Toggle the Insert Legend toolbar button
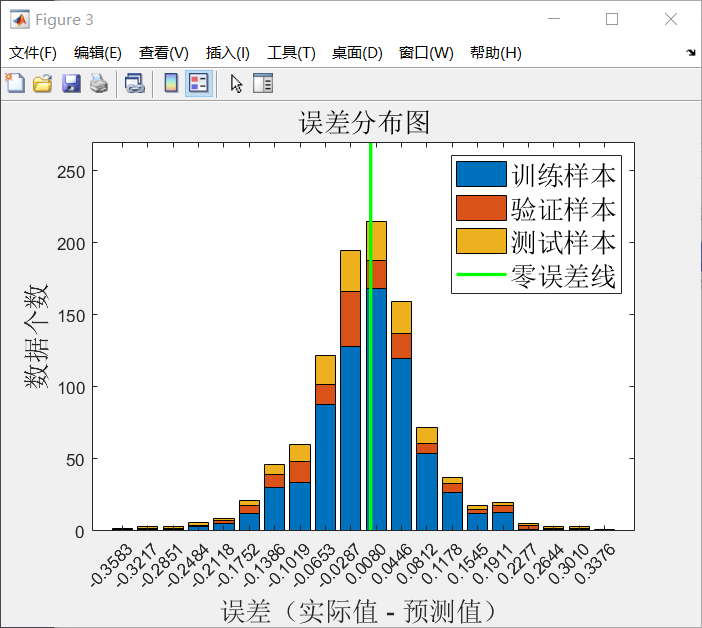The width and height of the screenshot is (702, 628). click(198, 84)
